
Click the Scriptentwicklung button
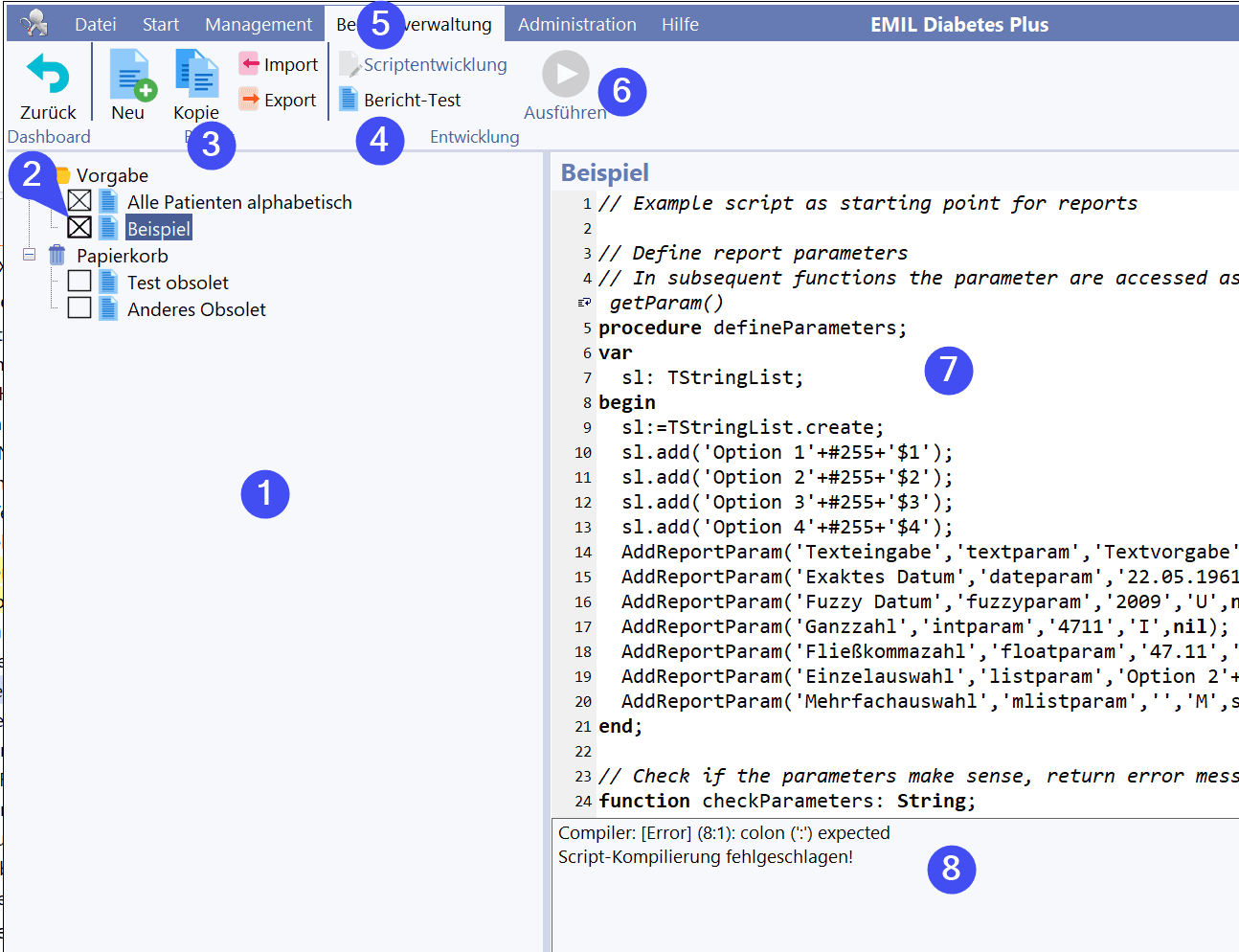tap(423, 64)
